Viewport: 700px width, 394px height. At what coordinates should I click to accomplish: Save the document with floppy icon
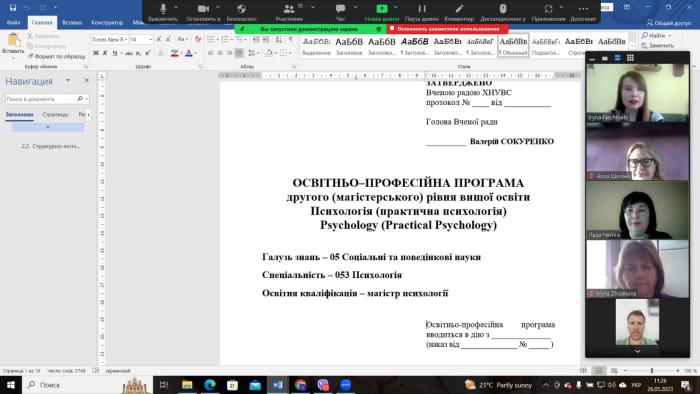point(13,8)
